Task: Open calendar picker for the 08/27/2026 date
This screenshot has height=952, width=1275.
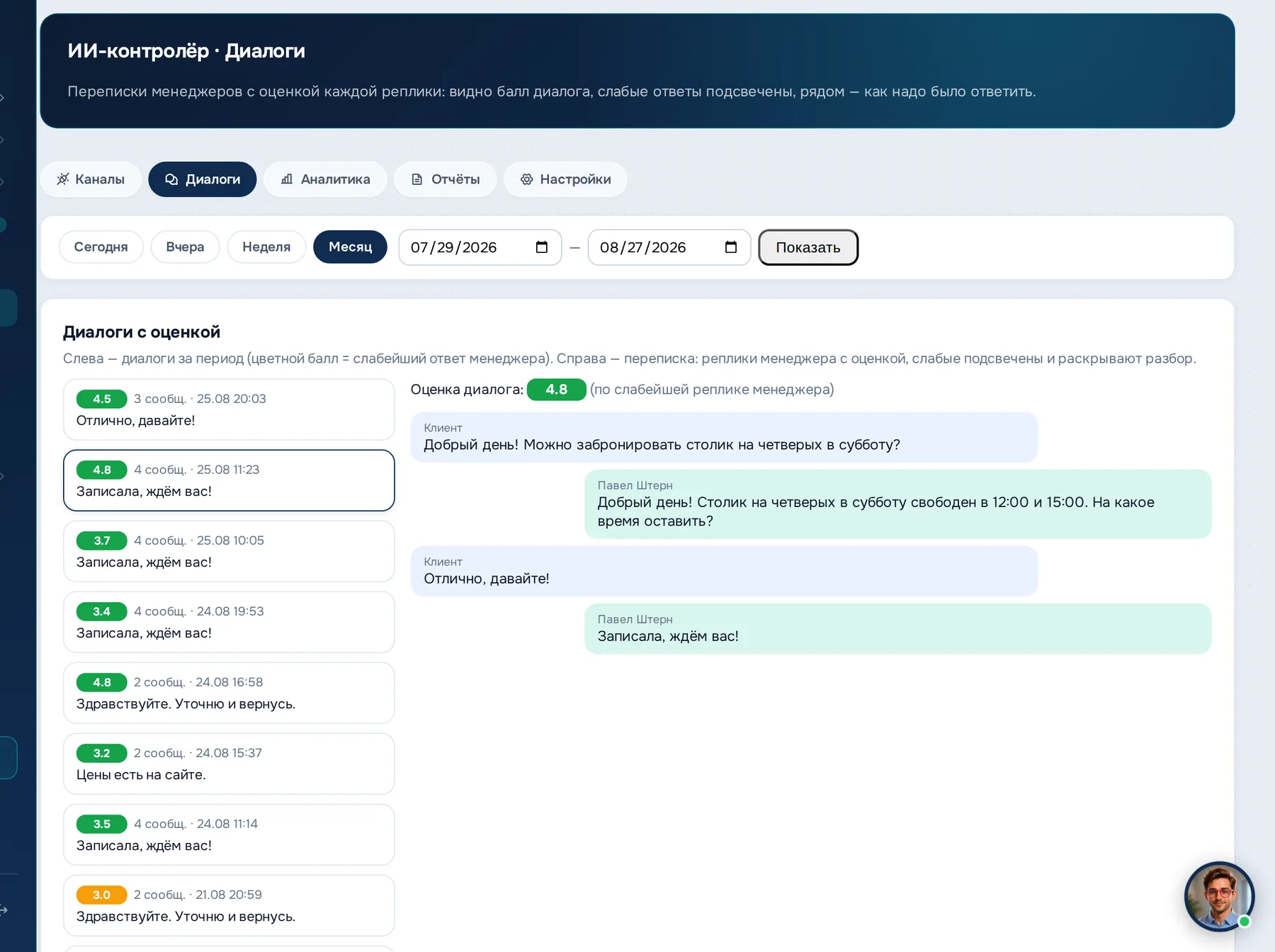Action: (x=731, y=247)
